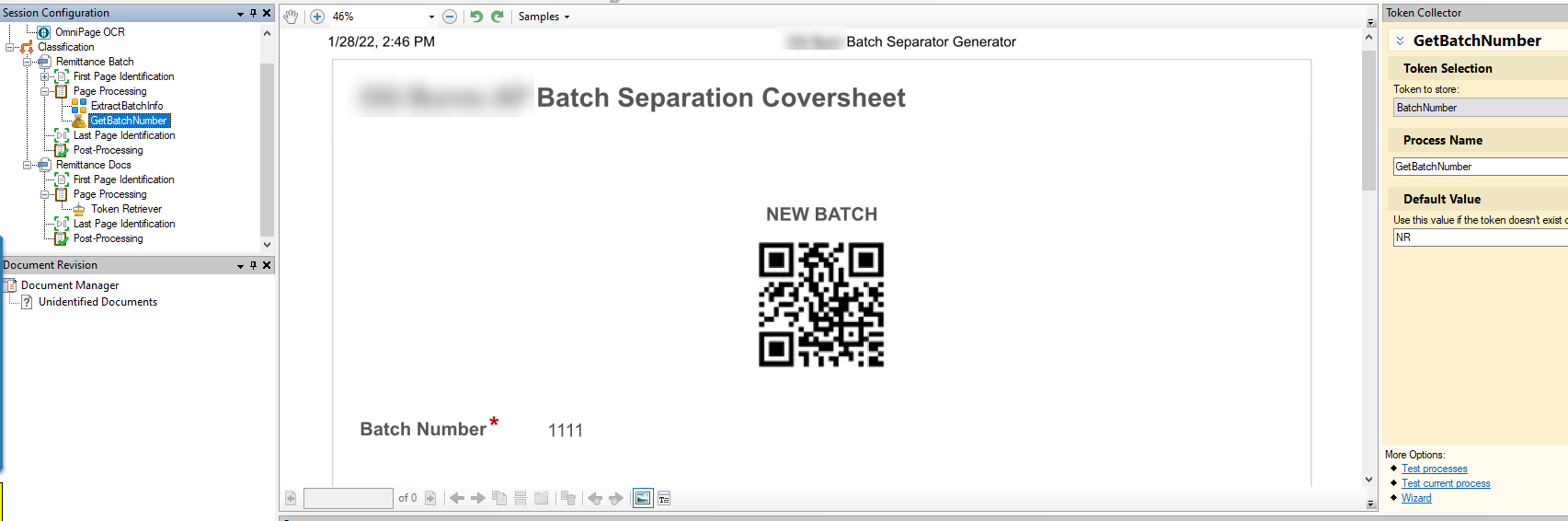The width and height of the screenshot is (1568, 521).
Task: Click the split document icon
Action: click(521, 498)
